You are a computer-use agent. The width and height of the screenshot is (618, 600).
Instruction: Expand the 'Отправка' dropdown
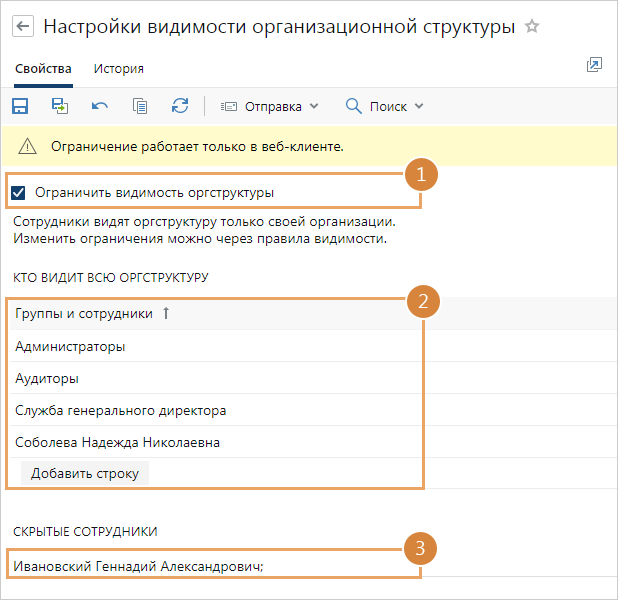point(269,106)
